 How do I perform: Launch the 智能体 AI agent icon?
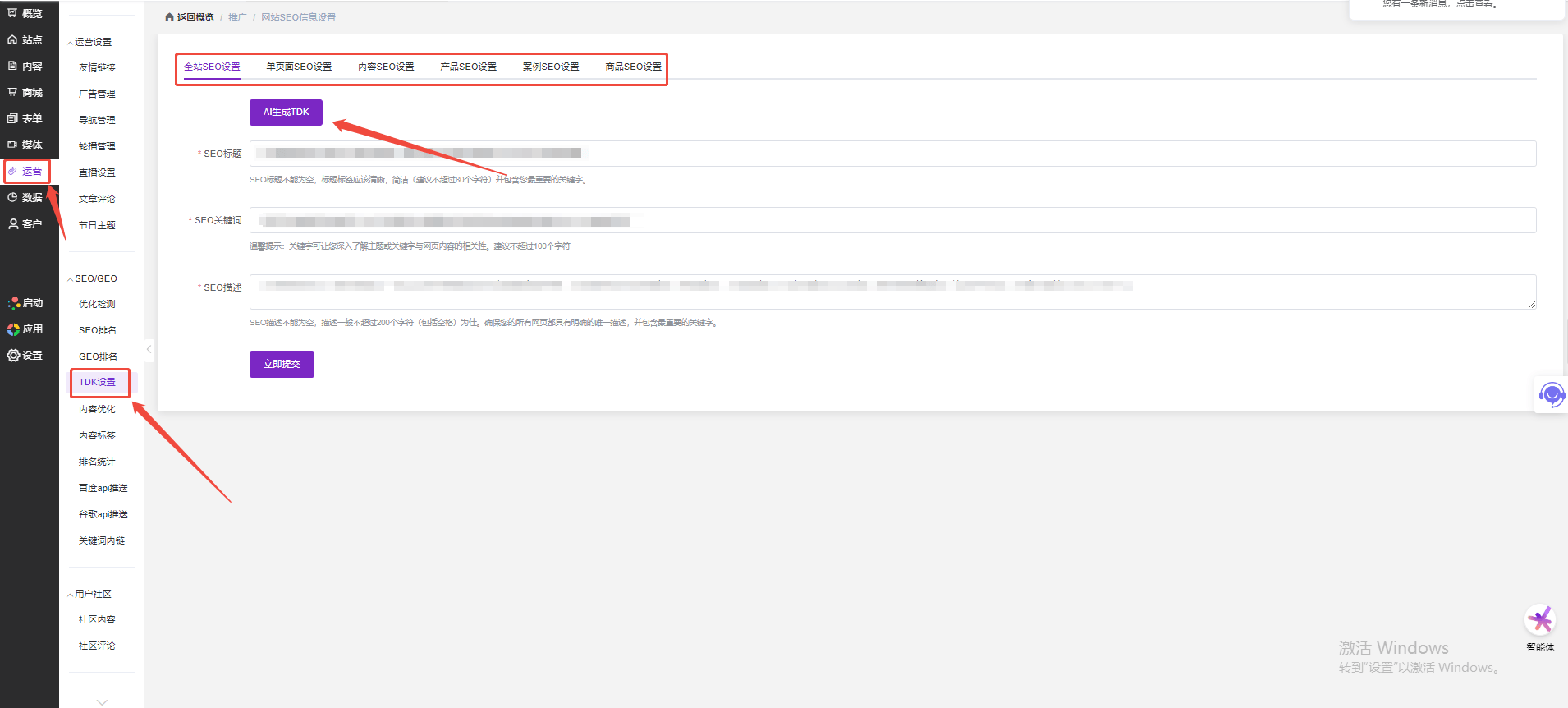1540,621
